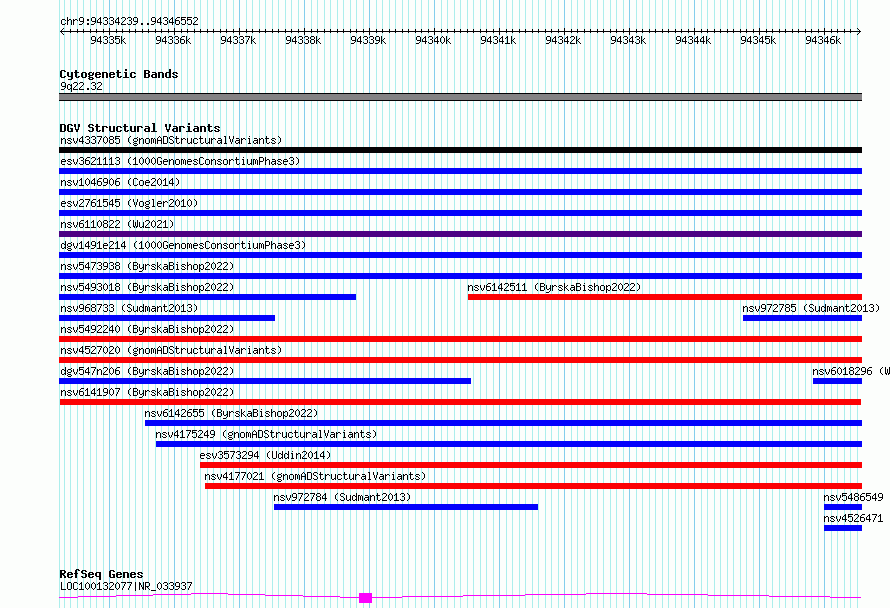This screenshot has width=890, height=608.
Task: Click the RefSeq Genes track title
Action: tap(101, 574)
